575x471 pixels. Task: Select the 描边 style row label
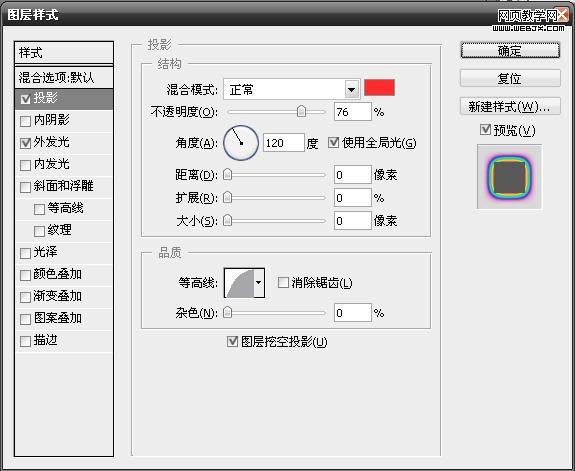click(x=45, y=340)
